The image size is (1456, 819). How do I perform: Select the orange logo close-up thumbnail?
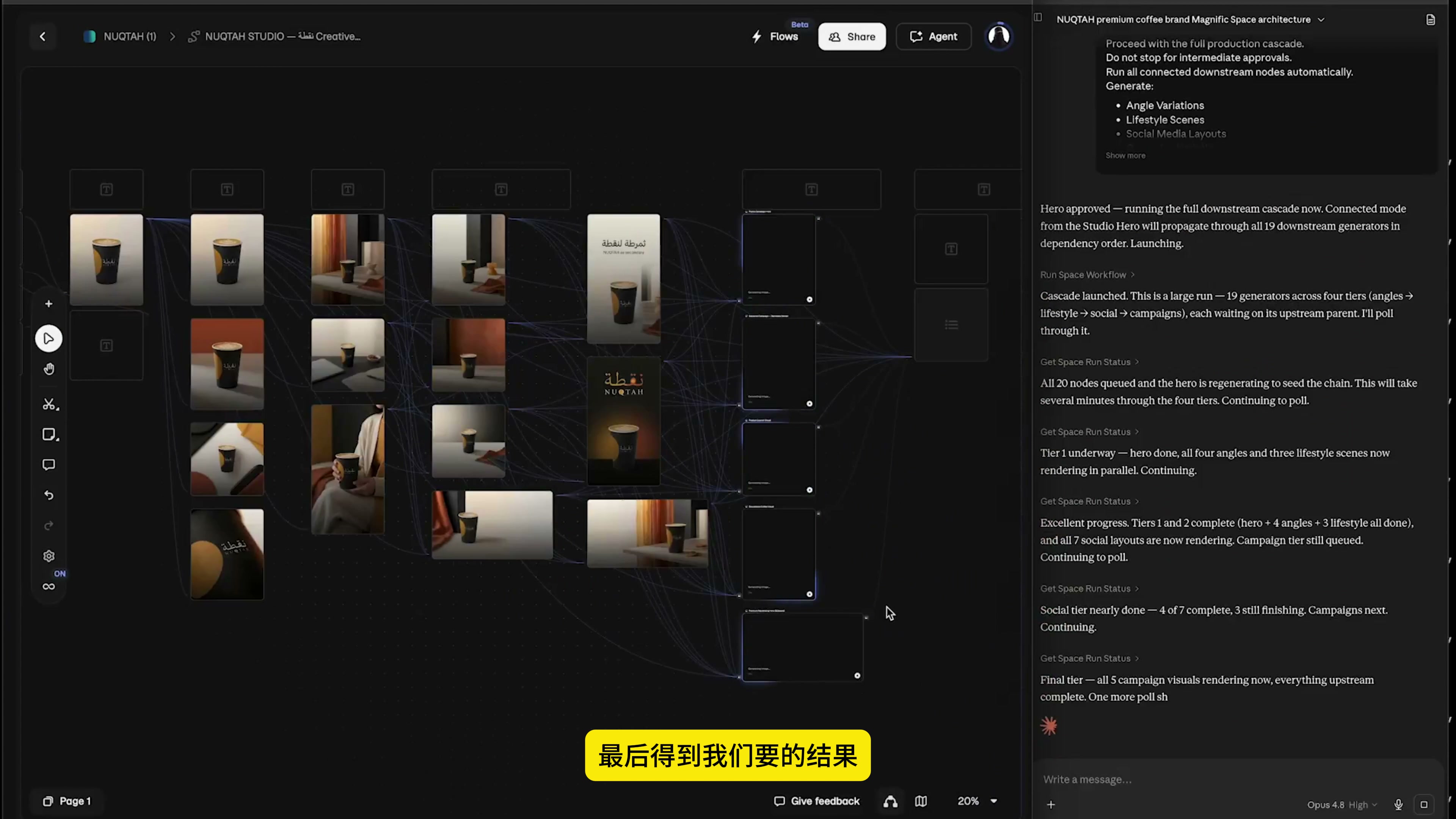227,554
